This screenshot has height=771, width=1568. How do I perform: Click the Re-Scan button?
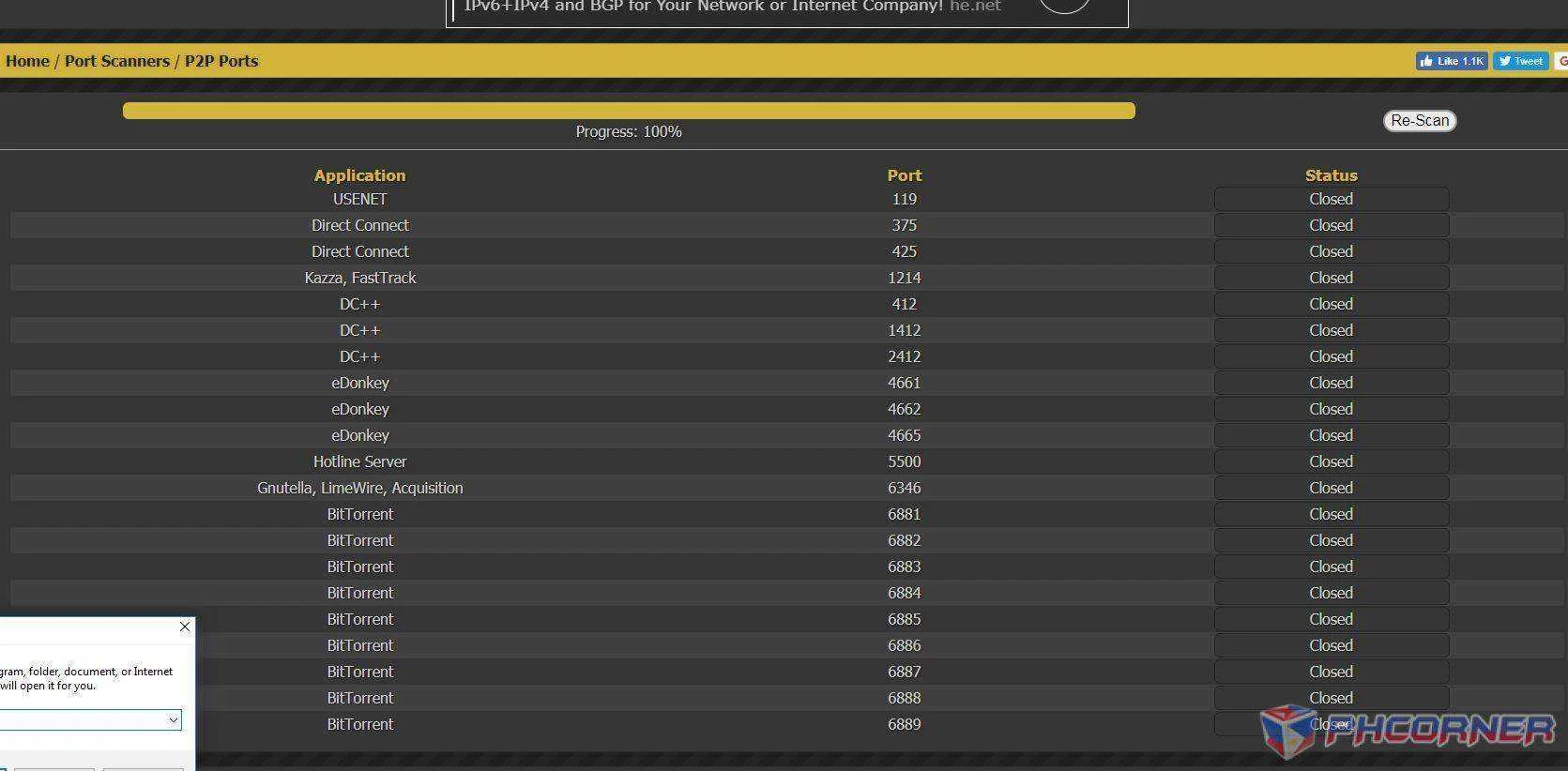[x=1419, y=121]
